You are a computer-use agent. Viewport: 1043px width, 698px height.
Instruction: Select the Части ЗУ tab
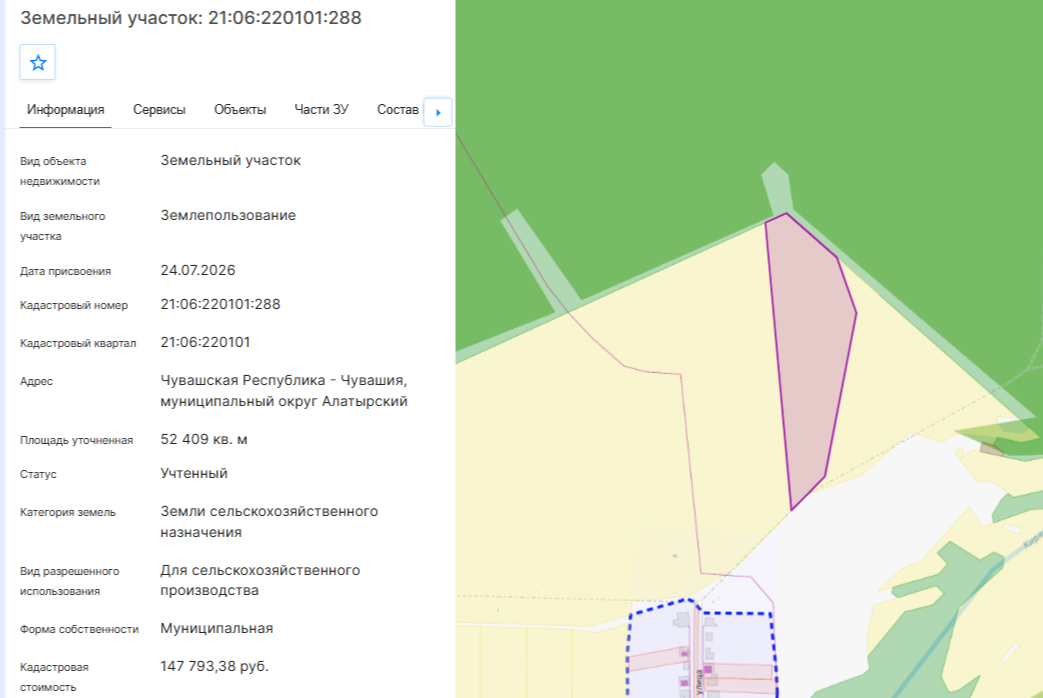click(x=321, y=110)
